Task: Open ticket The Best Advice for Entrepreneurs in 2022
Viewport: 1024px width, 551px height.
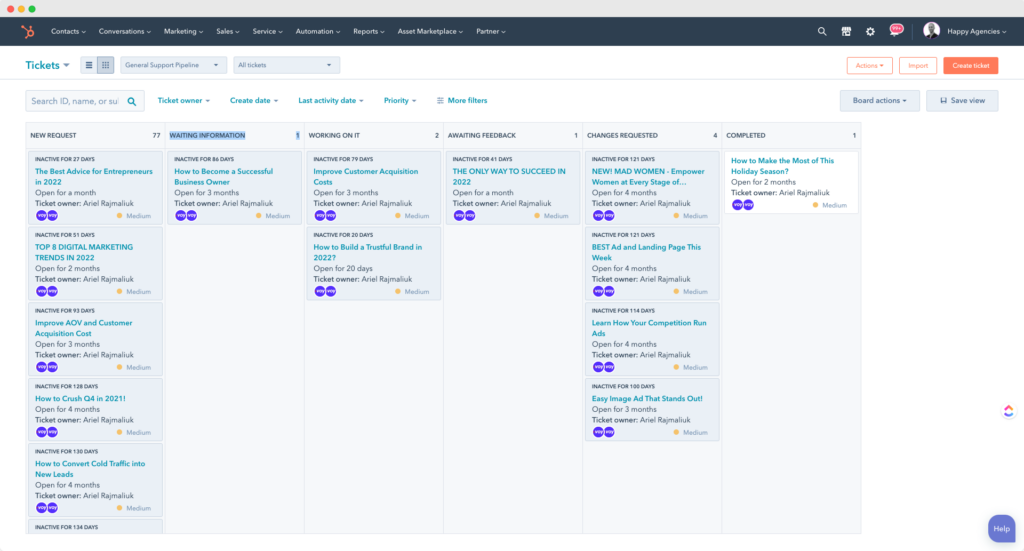Action: tap(93, 176)
